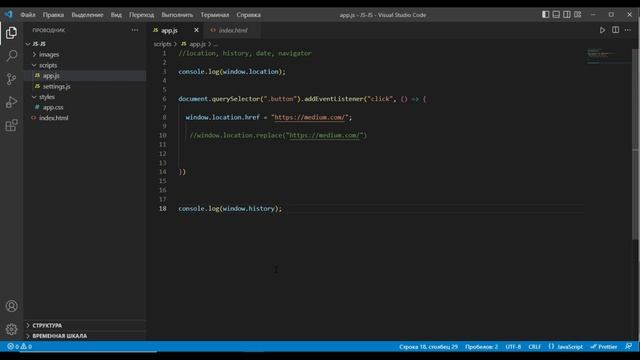This screenshot has height=360, width=640.
Task: Open the Файл menu
Action: [x=28, y=15]
